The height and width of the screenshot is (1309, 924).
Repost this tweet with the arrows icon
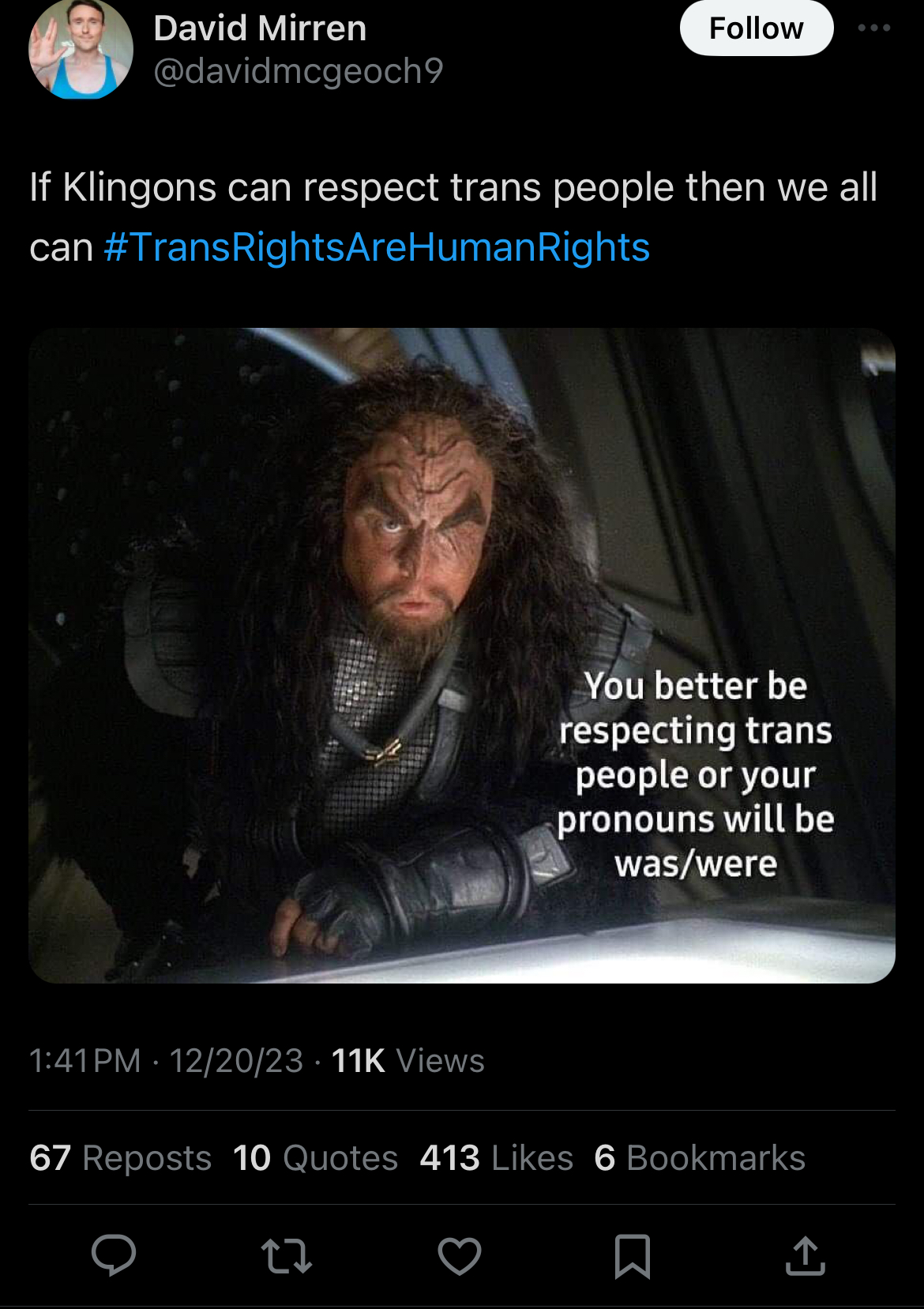[x=287, y=1256]
